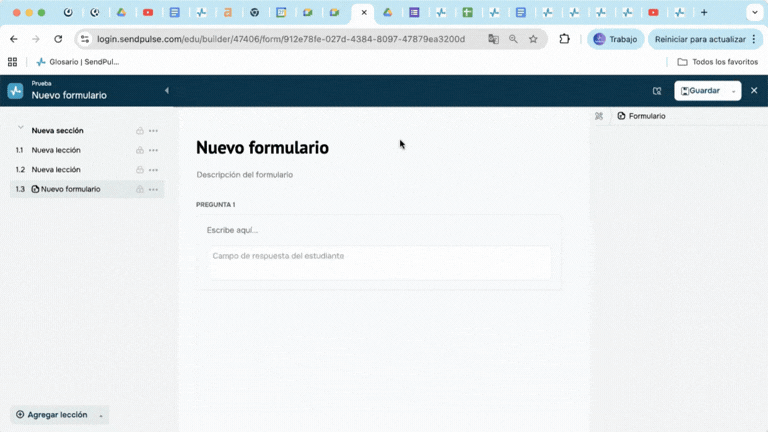Close the active browser tab
Screen dimensions: 768x432
[x=364, y=13]
